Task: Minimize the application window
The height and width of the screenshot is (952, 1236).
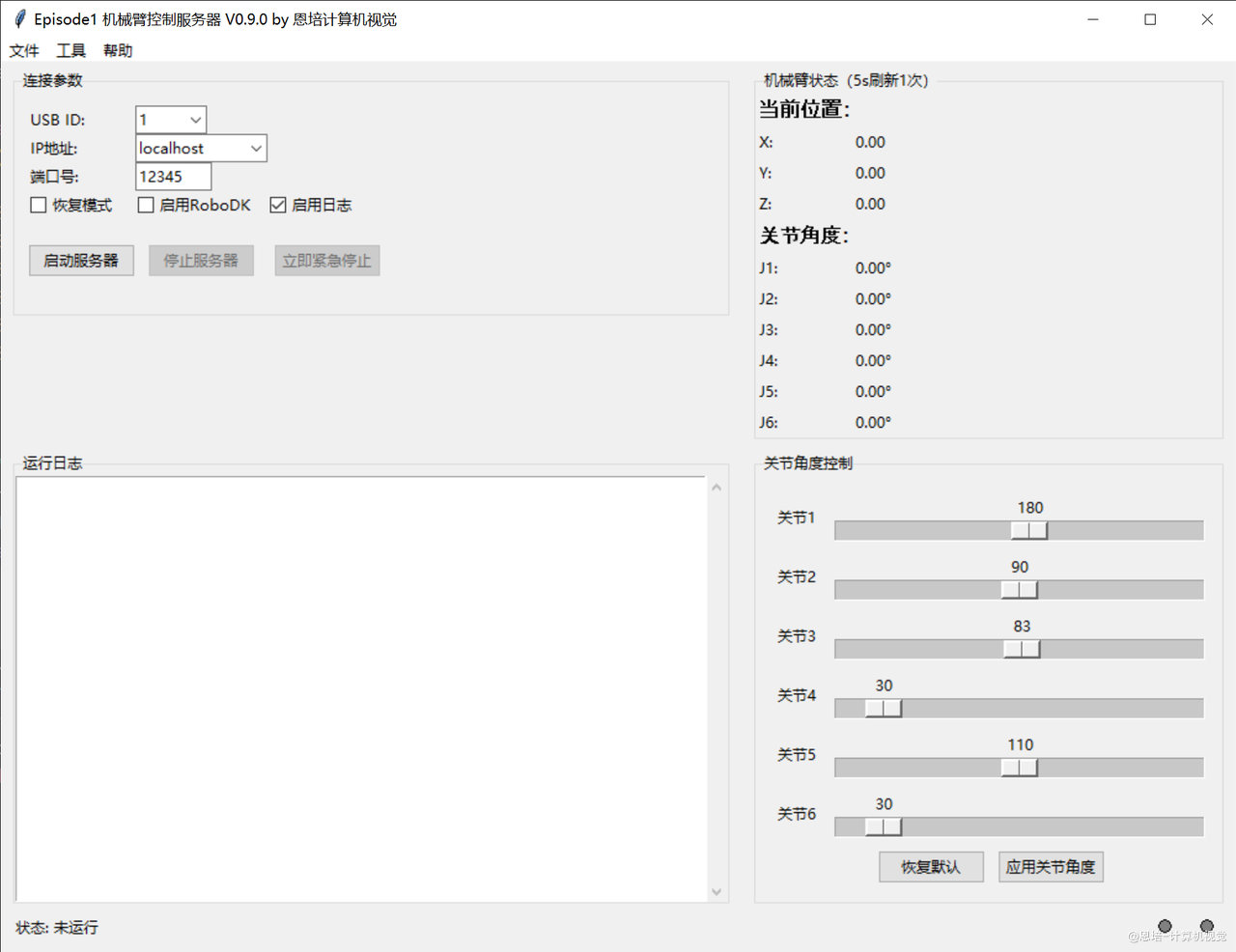Action: pyautogui.click(x=1093, y=19)
